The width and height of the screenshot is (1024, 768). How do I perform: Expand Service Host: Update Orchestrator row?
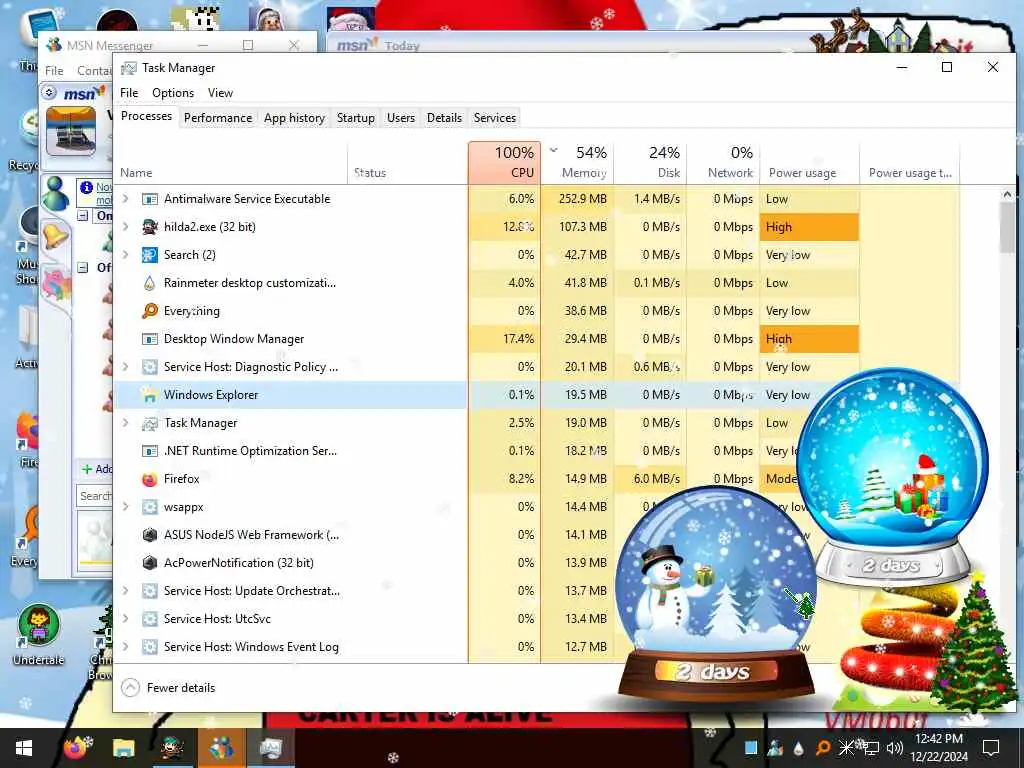click(x=125, y=591)
